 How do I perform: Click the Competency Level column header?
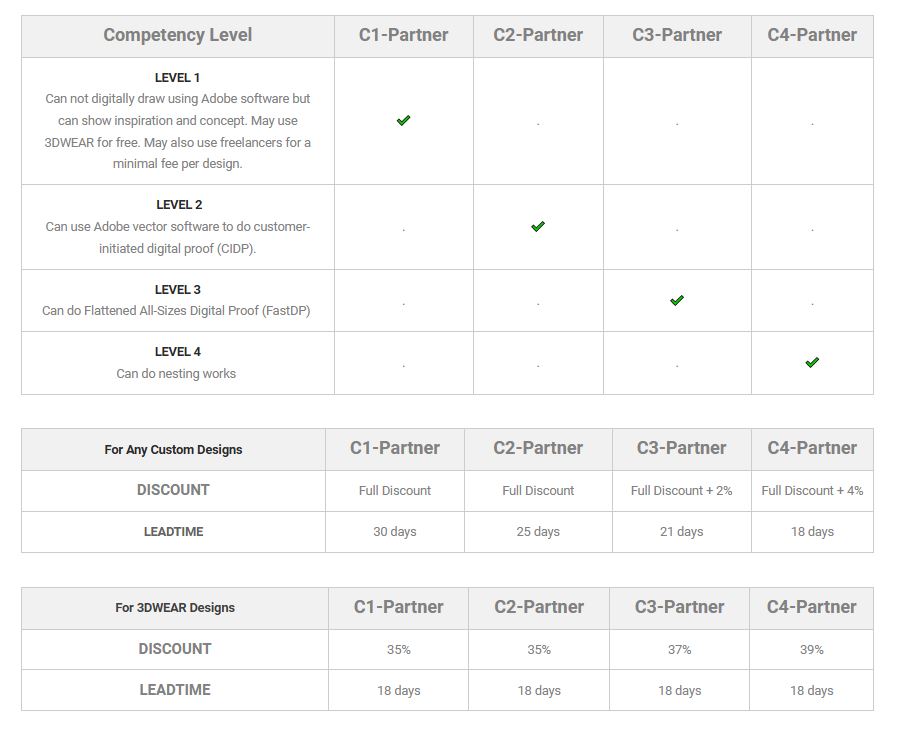pos(177,35)
